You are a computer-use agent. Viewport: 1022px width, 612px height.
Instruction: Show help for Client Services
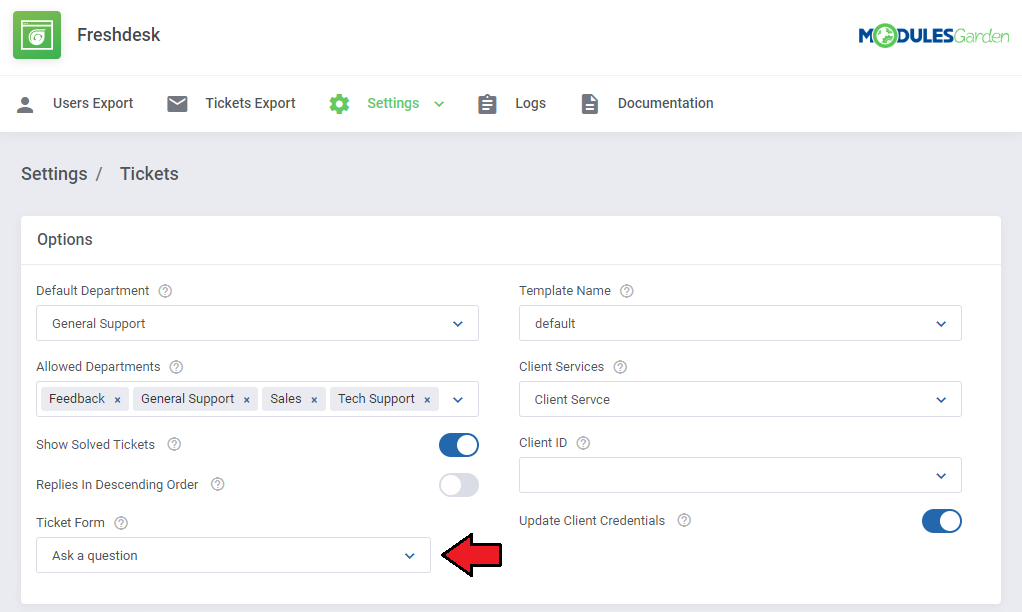click(x=620, y=367)
